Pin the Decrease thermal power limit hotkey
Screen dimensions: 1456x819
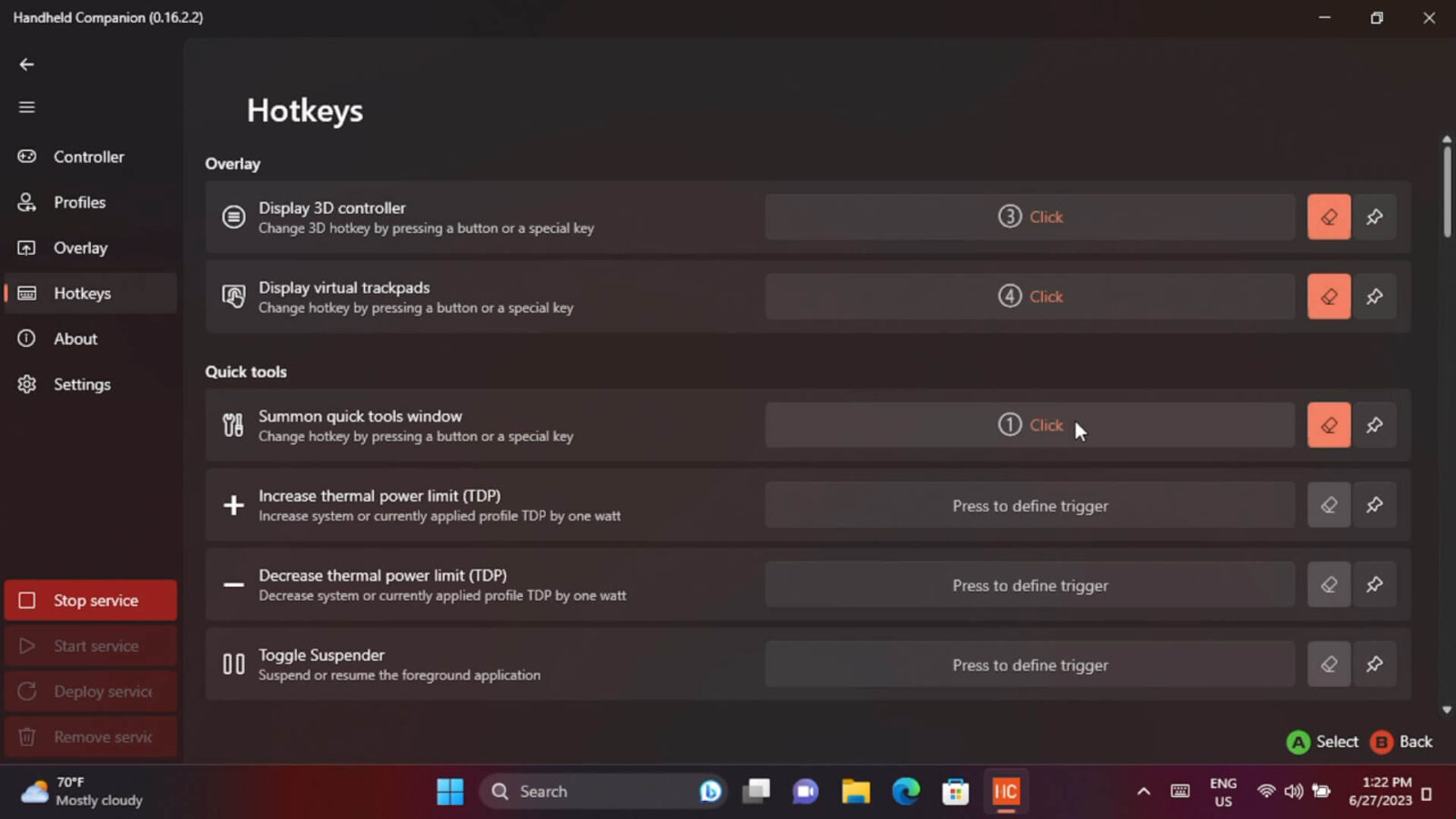(1374, 585)
